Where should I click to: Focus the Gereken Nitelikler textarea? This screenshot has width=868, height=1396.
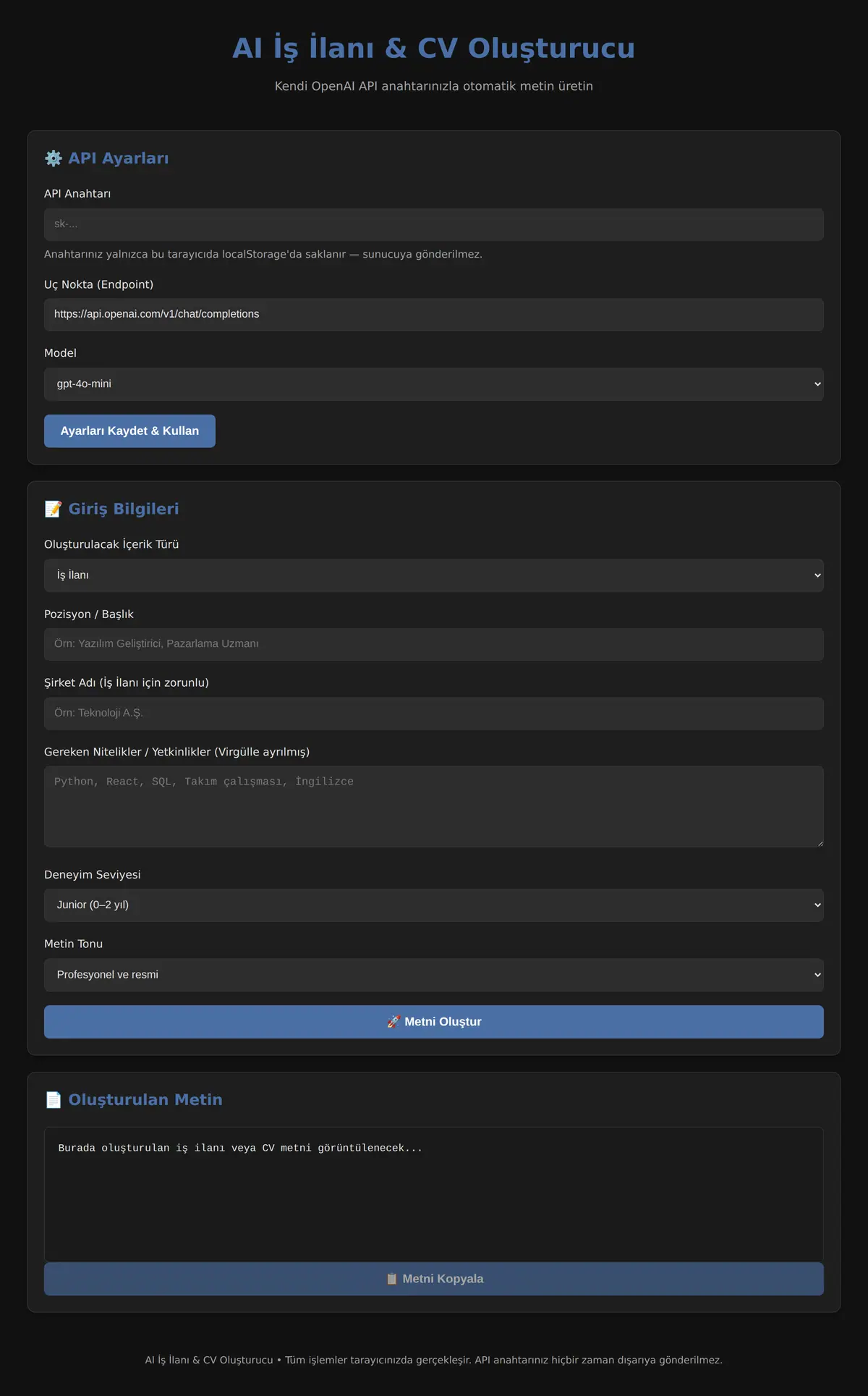[434, 806]
